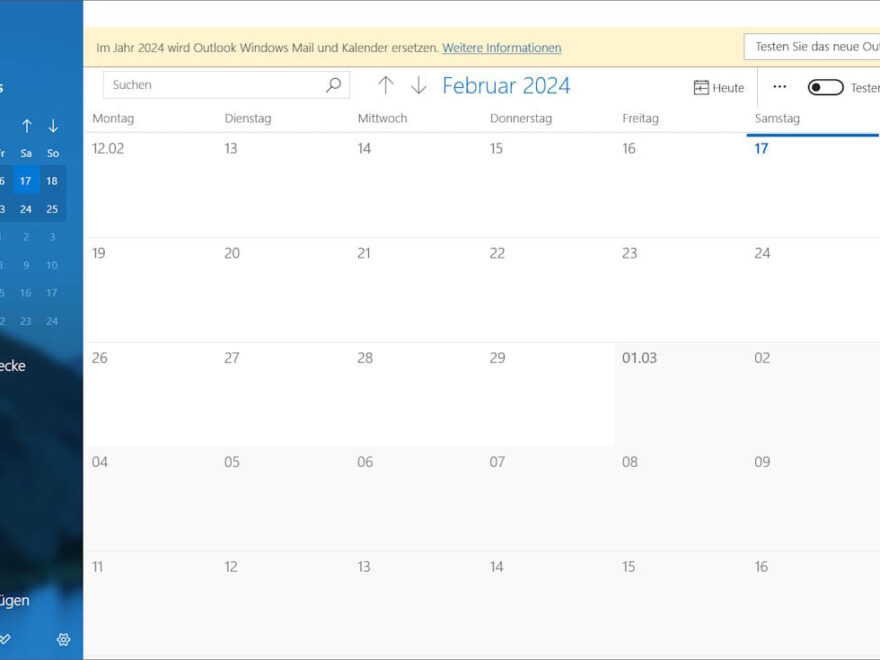Click the Montag column header

click(x=113, y=118)
